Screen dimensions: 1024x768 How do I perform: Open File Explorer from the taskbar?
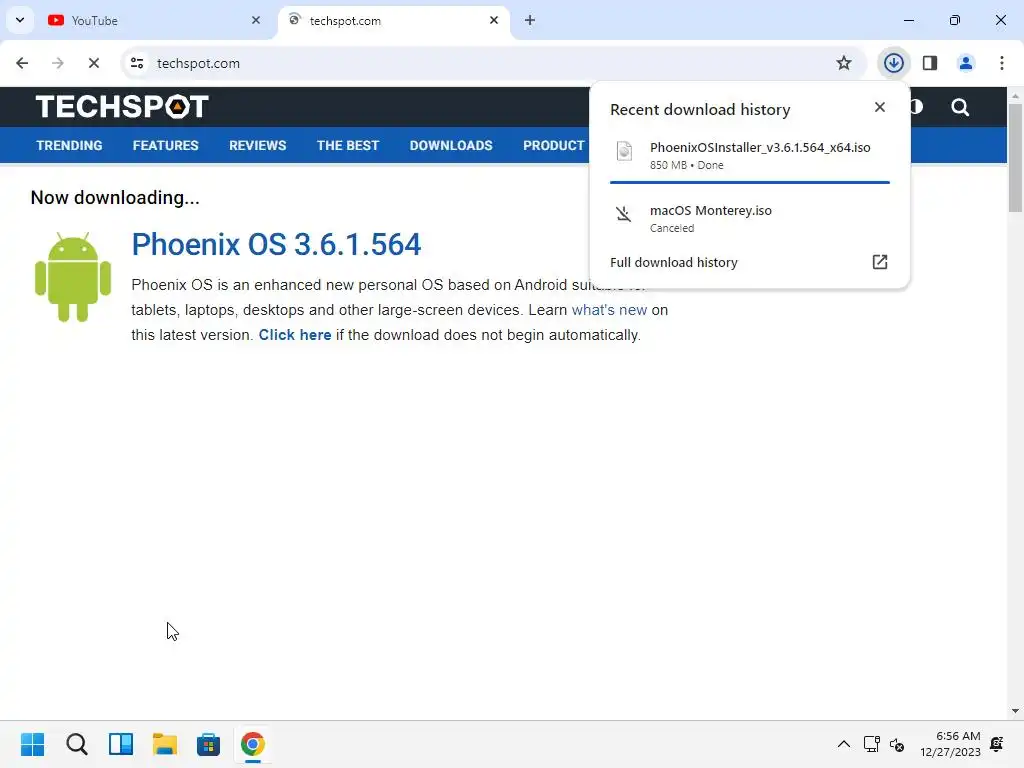coord(165,744)
